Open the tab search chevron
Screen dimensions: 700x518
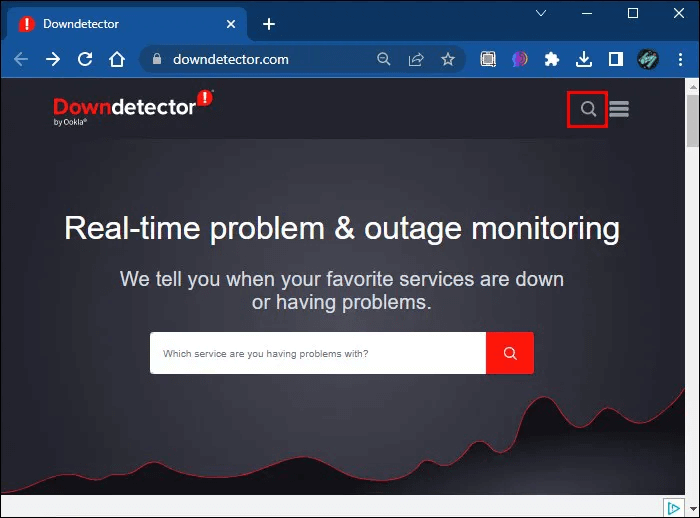[541, 13]
